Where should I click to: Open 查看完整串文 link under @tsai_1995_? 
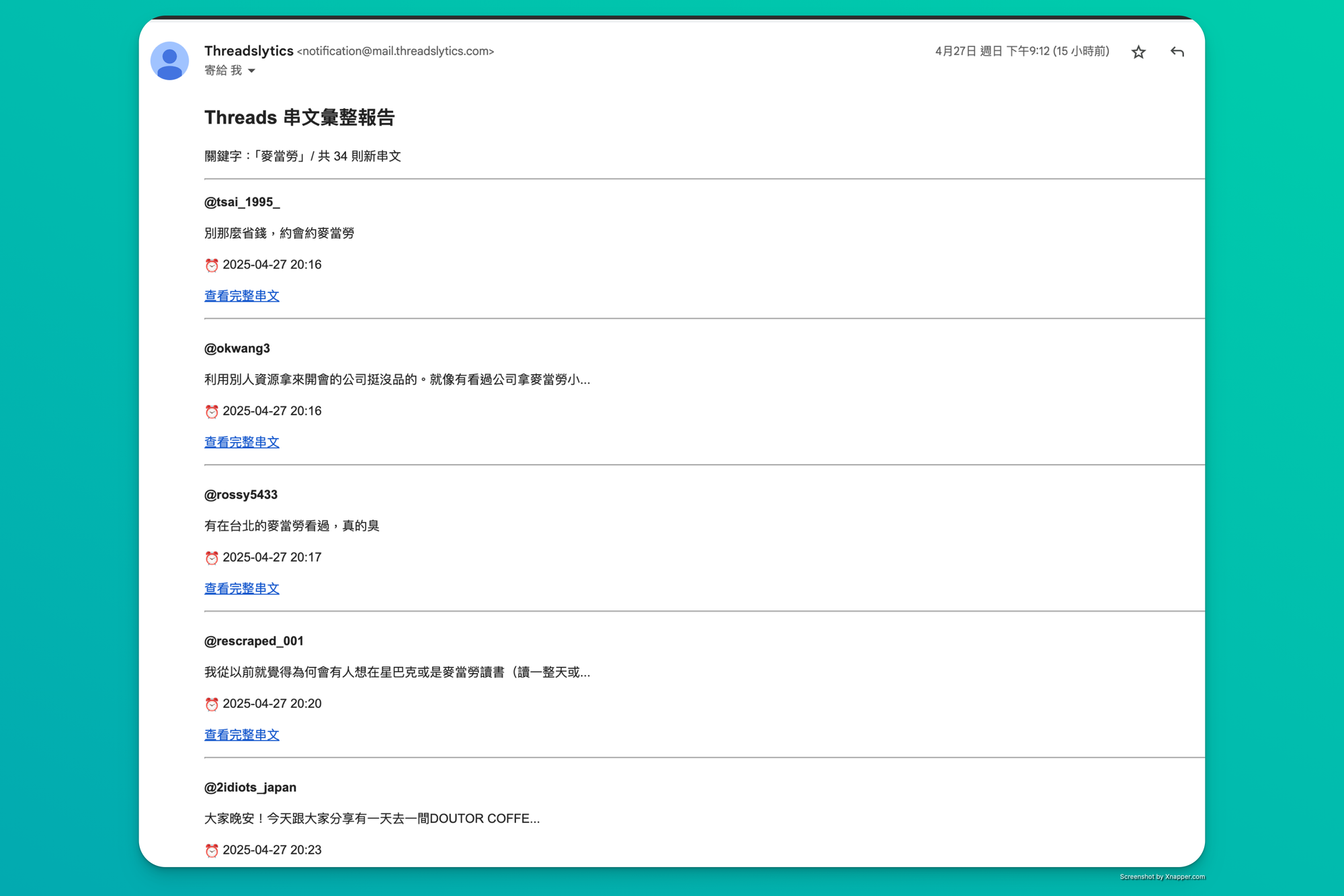click(x=242, y=296)
